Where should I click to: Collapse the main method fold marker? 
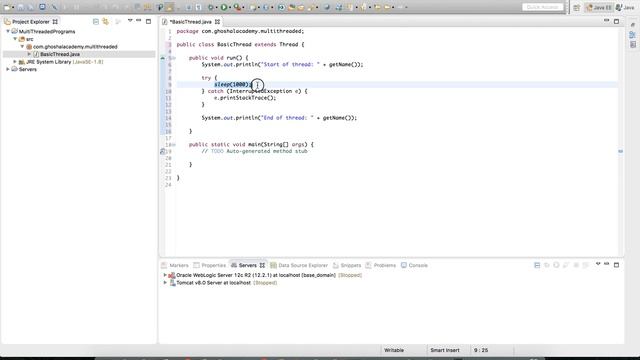click(173, 144)
